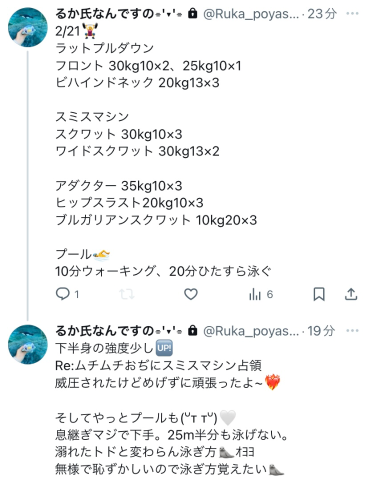Image resolution: width=368 pixels, height=480 pixels.
Task: Open @Ruka_poyas handle on second tweet
Action: click(251, 331)
